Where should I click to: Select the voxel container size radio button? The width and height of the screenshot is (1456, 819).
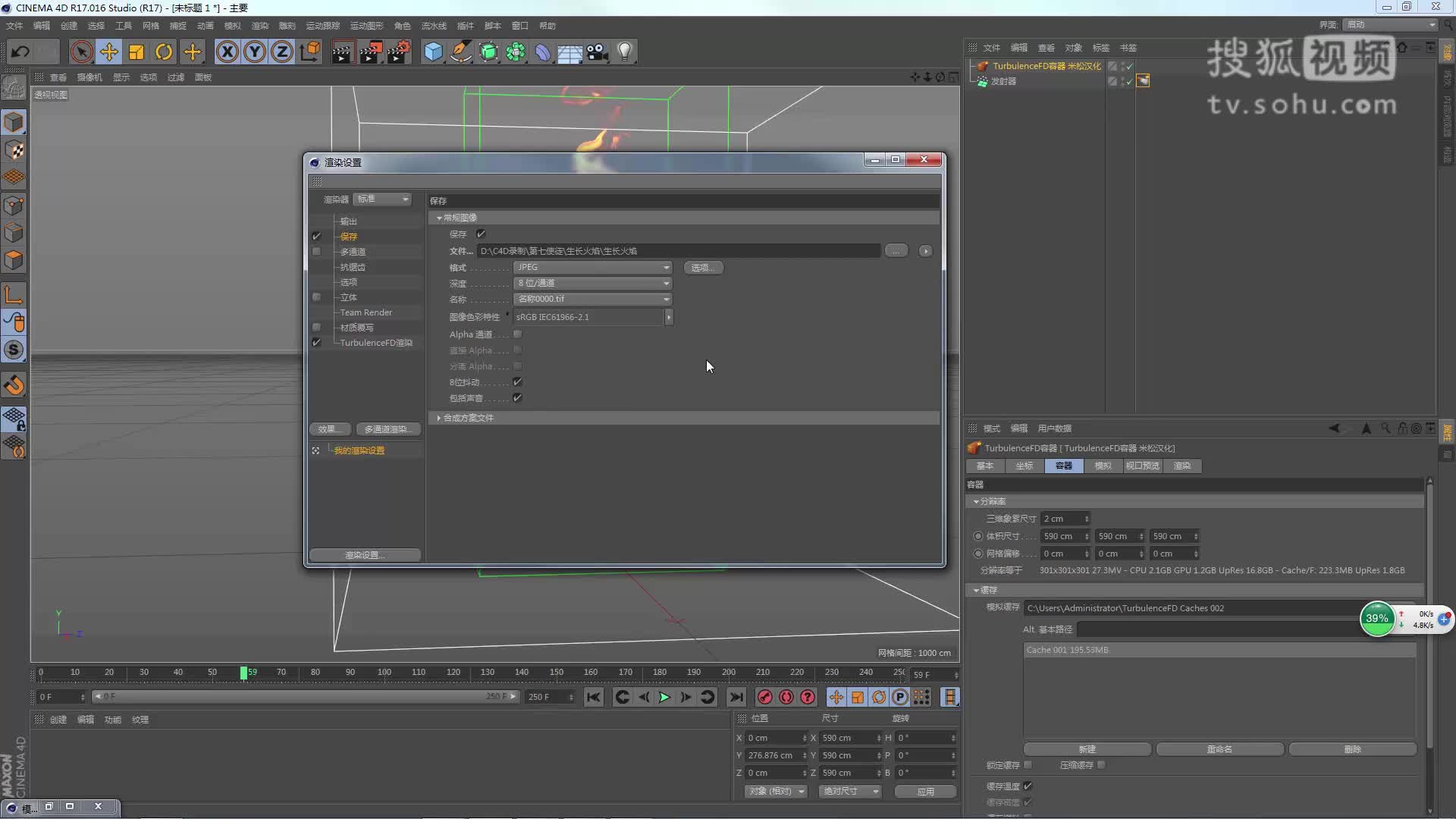pyautogui.click(x=978, y=536)
